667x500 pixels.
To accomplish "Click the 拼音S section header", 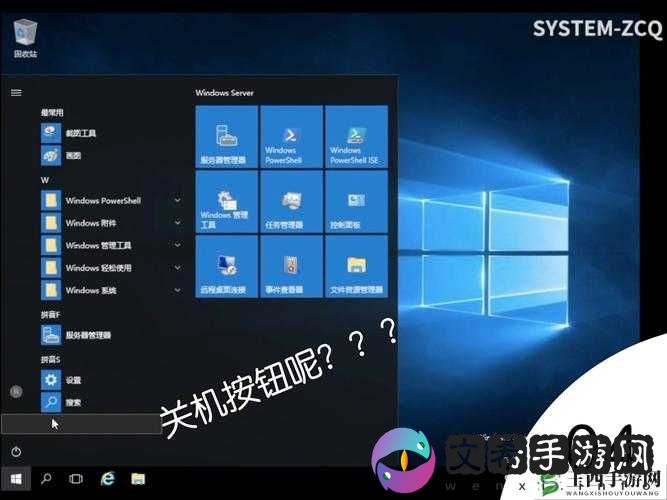I will tap(50, 360).
